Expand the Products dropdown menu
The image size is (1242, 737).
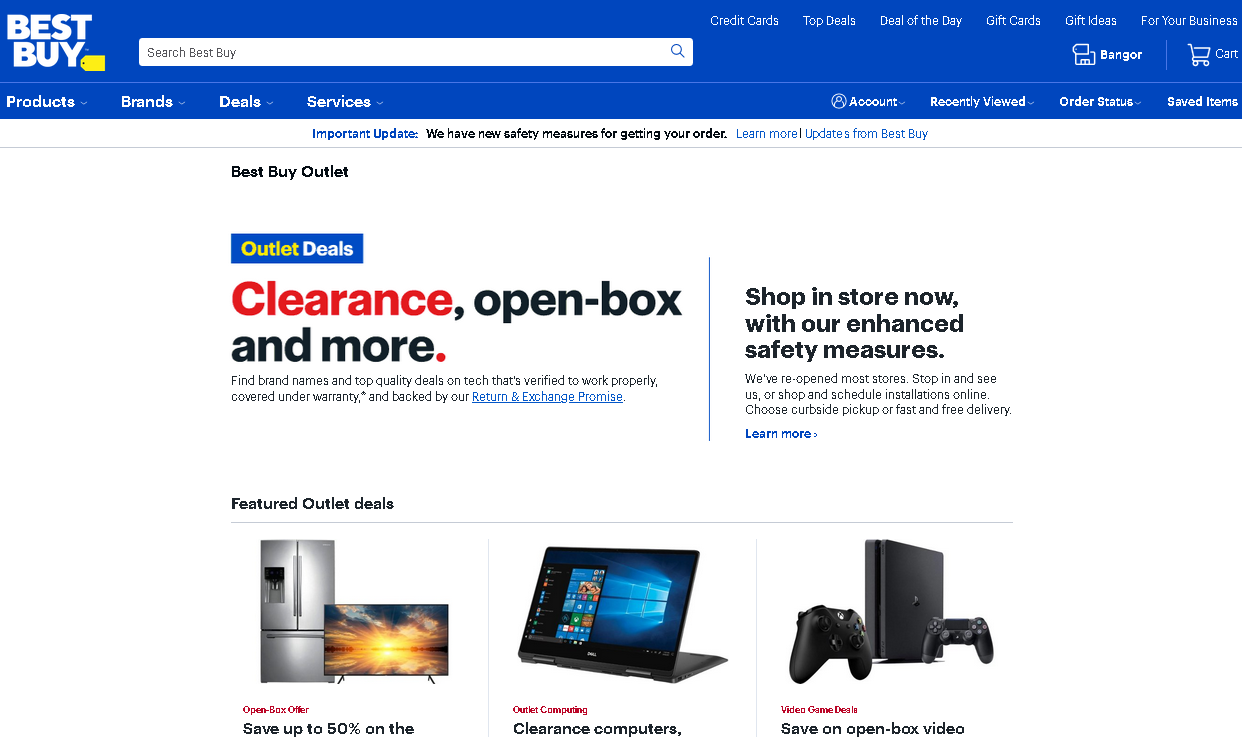pos(46,101)
